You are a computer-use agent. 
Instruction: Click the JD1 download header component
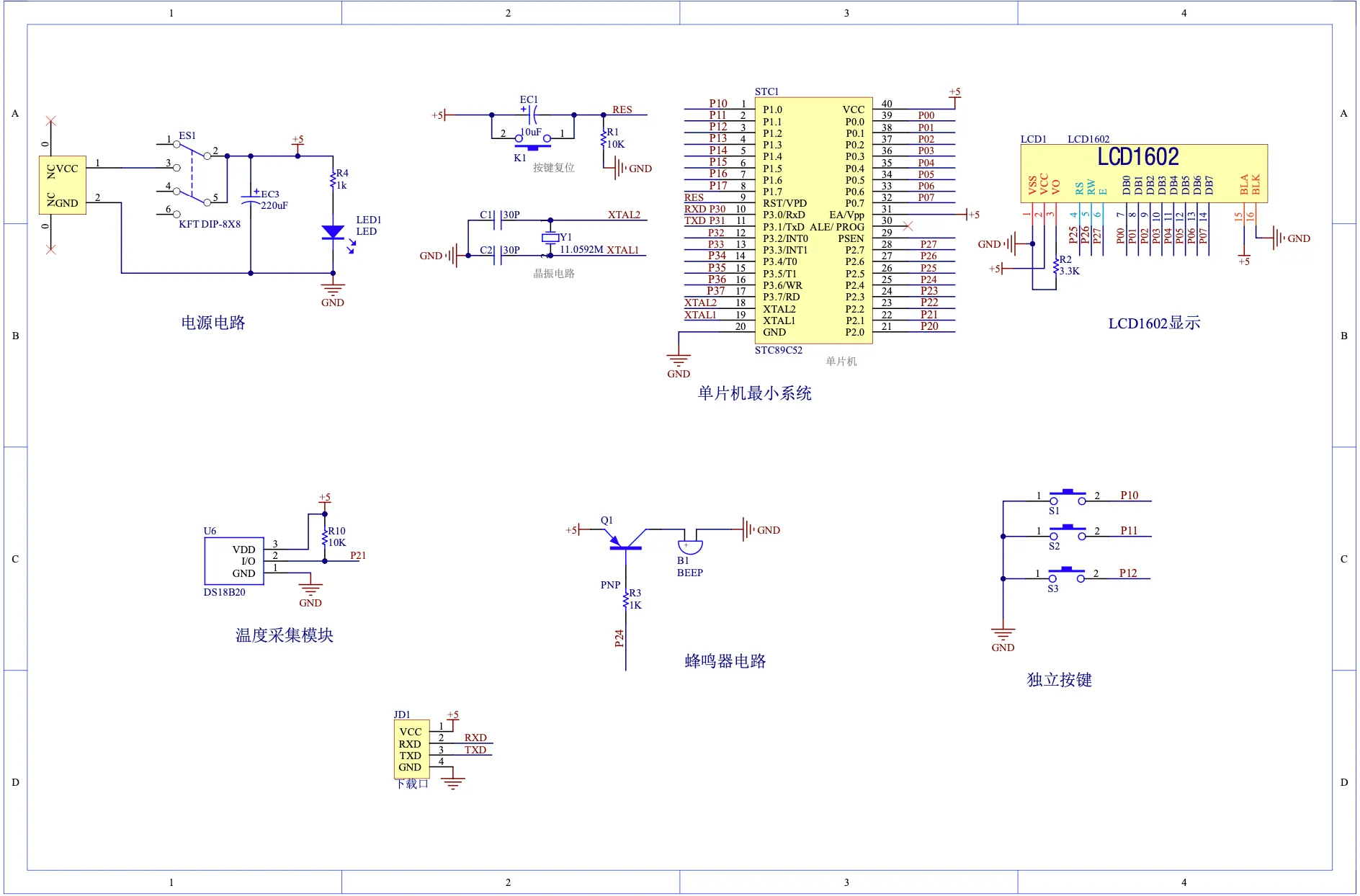tap(411, 749)
